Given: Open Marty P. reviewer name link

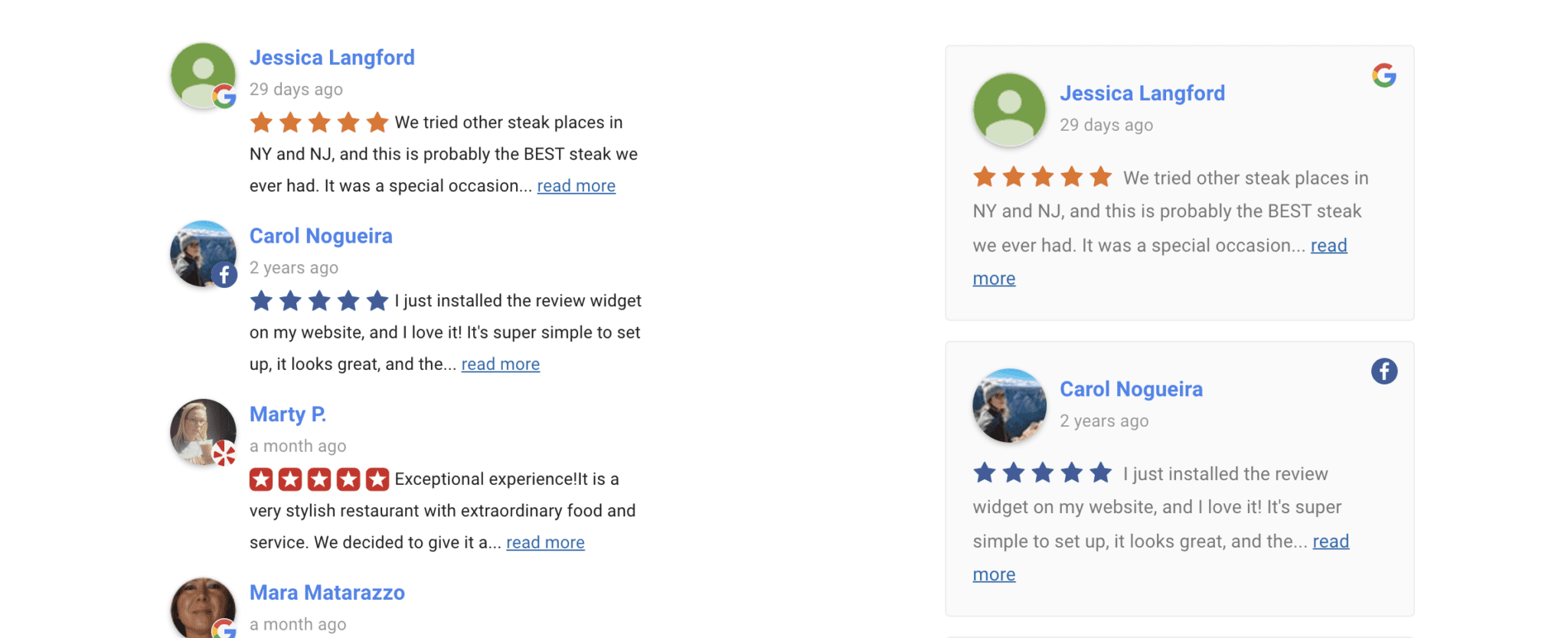Looking at the screenshot, I should click(x=288, y=414).
